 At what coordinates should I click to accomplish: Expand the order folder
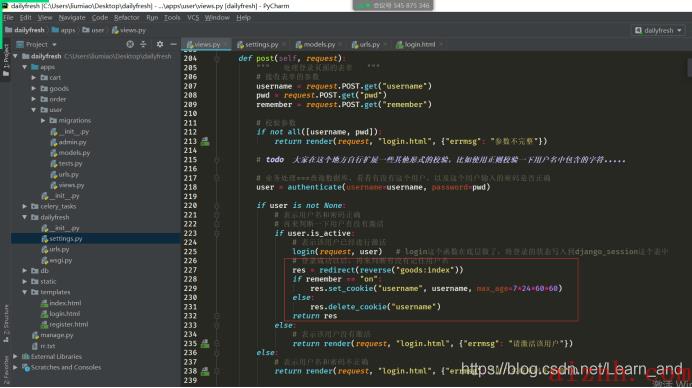point(34,99)
